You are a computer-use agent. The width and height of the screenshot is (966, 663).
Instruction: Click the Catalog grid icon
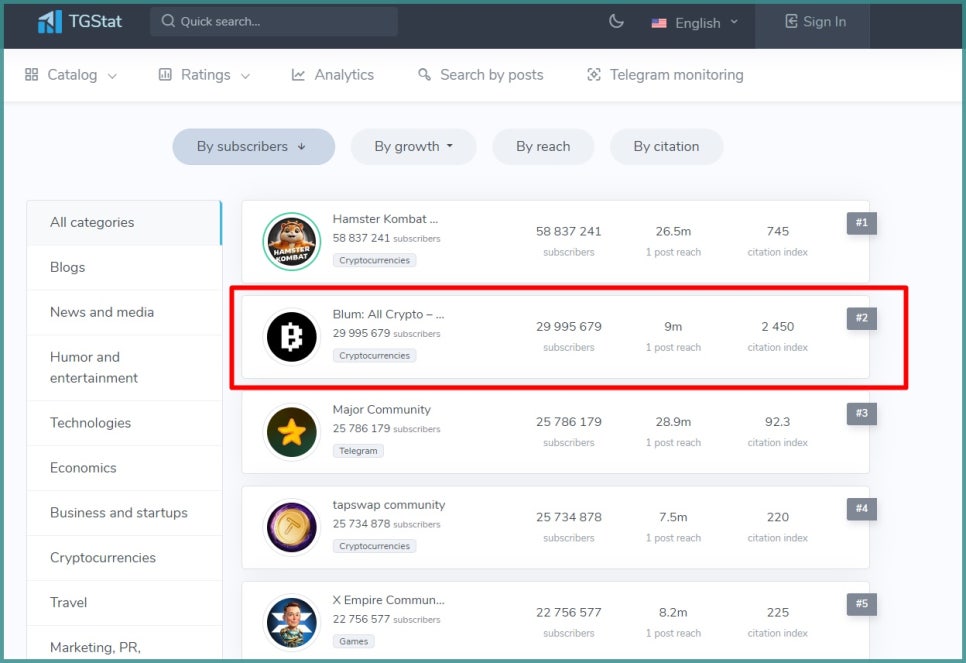pyautogui.click(x=31, y=75)
